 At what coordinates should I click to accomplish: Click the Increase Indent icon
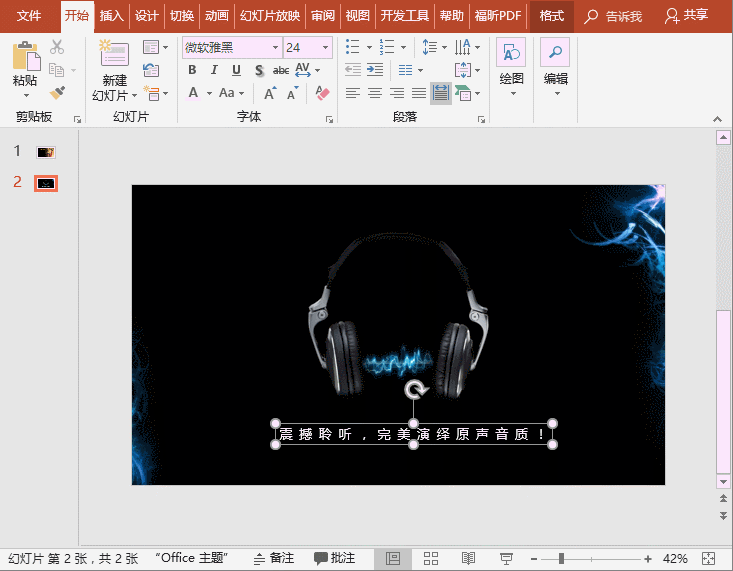(375, 70)
